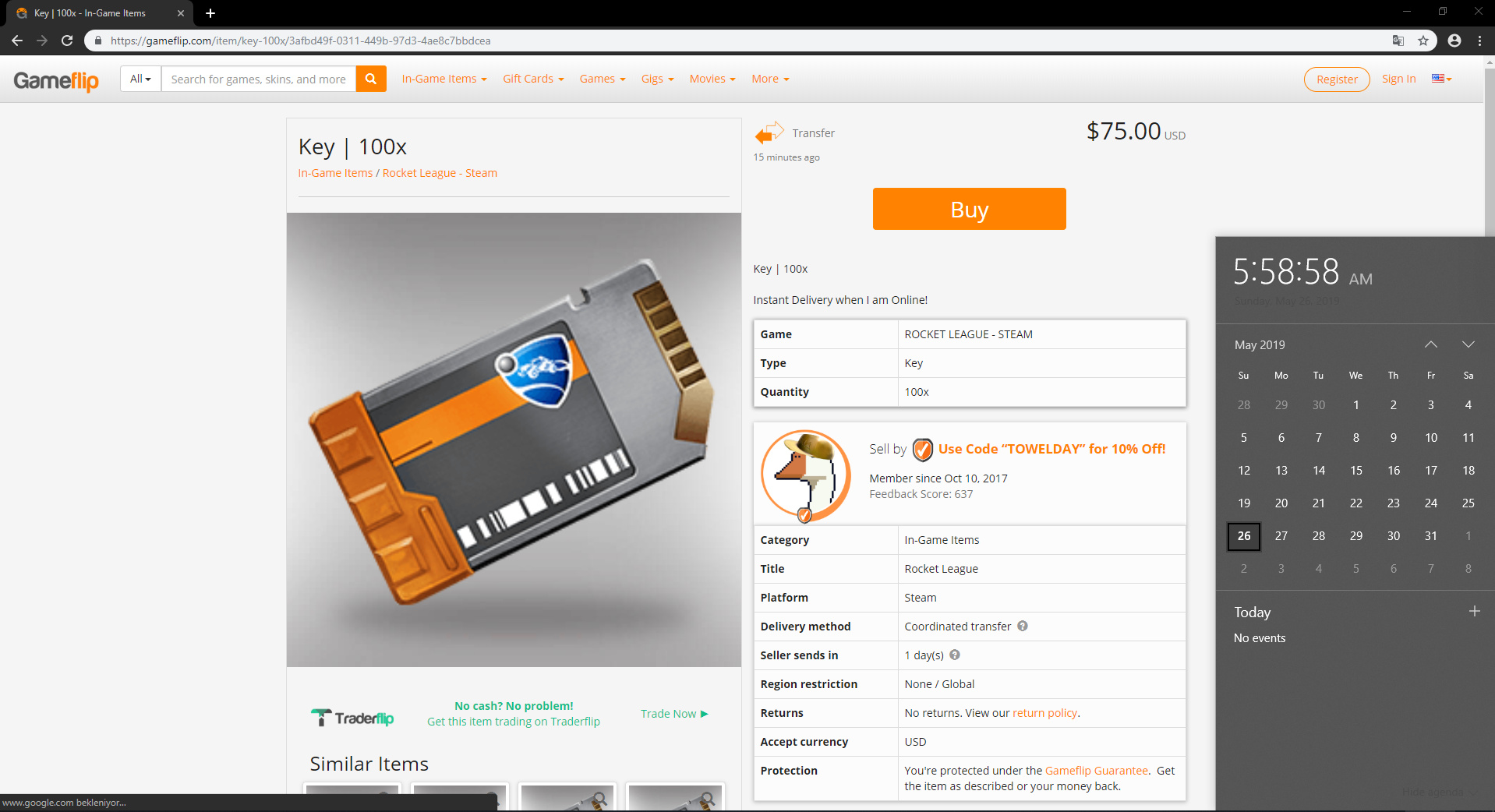
Task: Click the Register button
Action: pyautogui.click(x=1337, y=79)
